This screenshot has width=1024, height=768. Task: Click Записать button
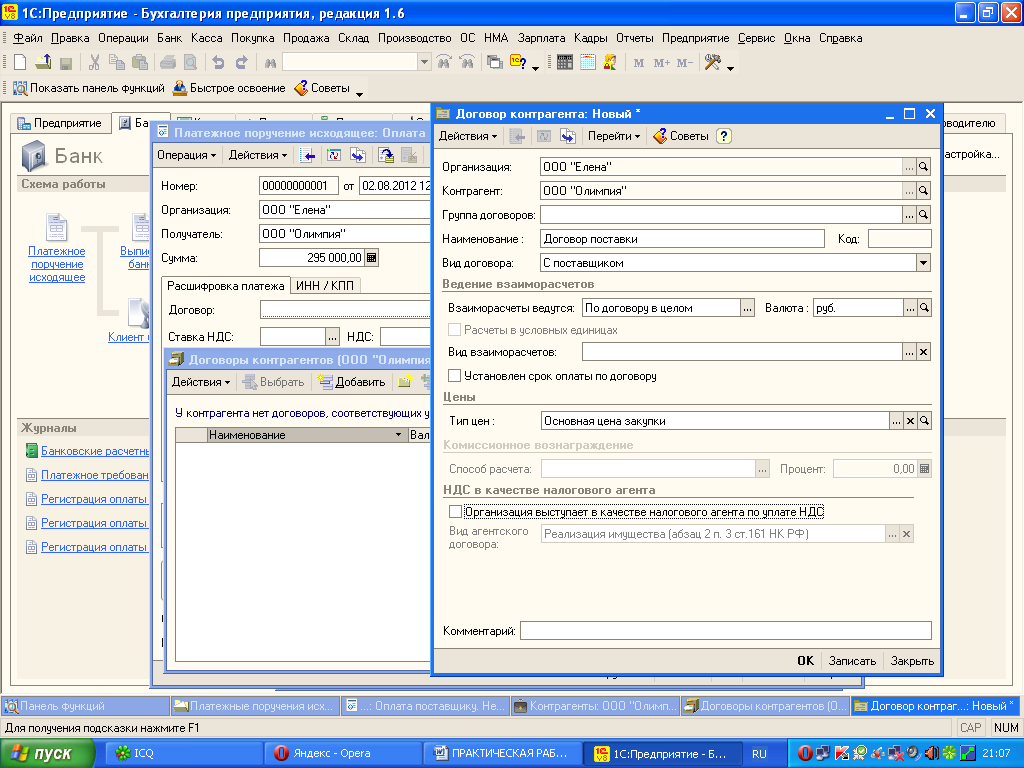coord(852,661)
